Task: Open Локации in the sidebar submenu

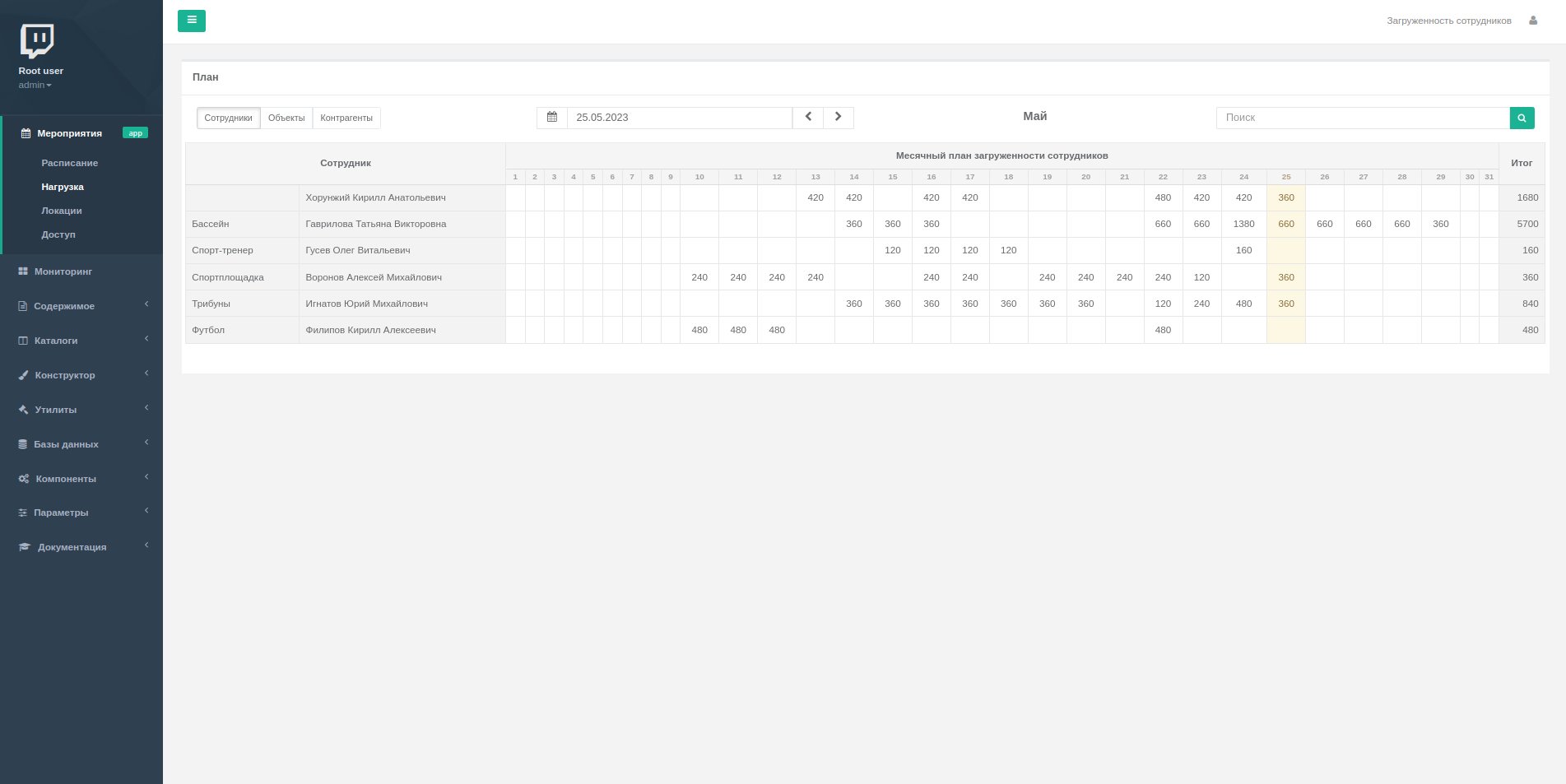Action: pos(62,211)
